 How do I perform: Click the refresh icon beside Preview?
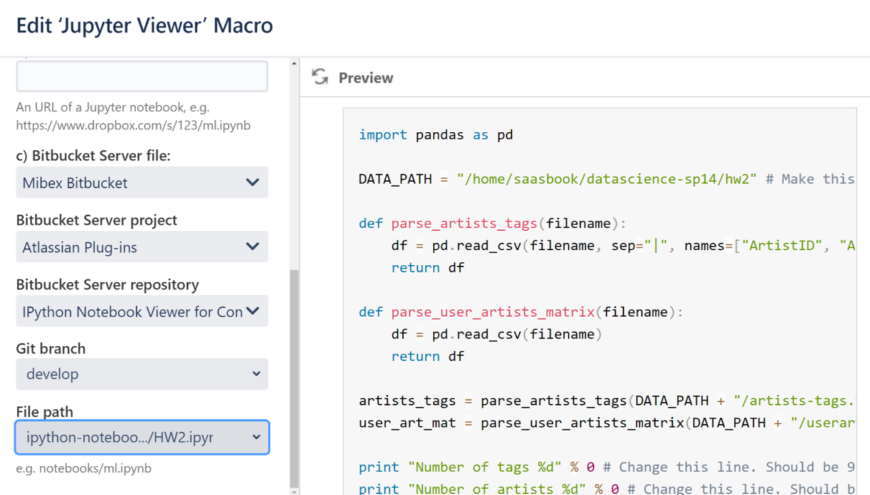coord(320,77)
